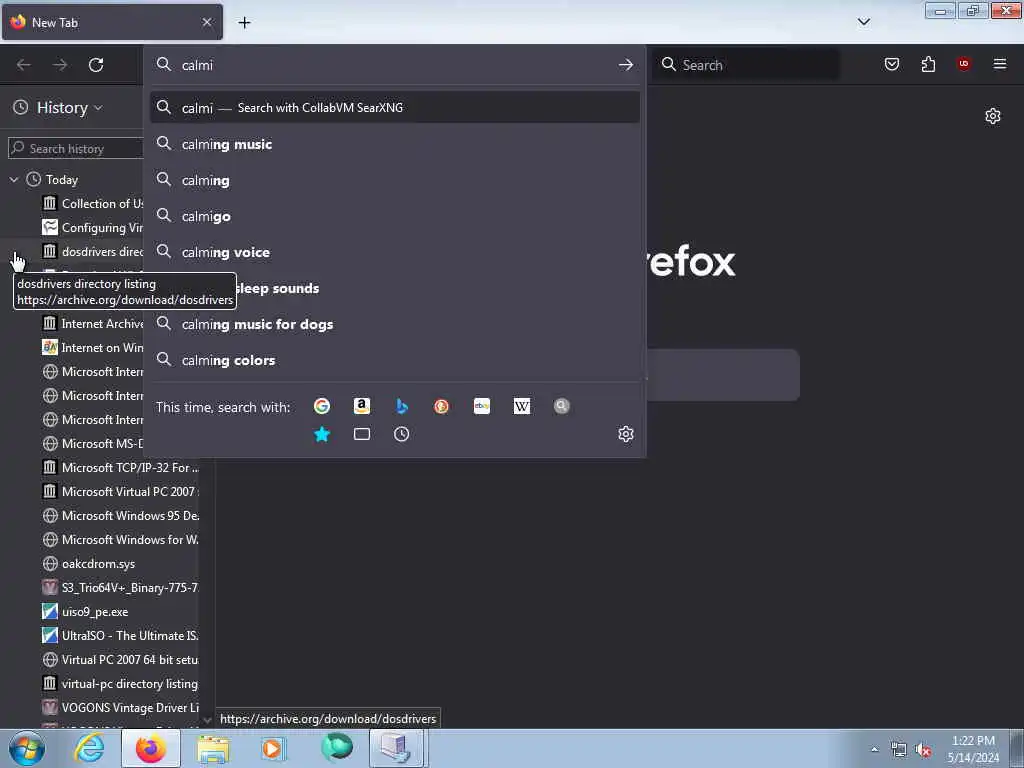Image resolution: width=1024 pixels, height=768 pixels.
Task: Open virtual-pc directory listing history entry
Action: (x=120, y=684)
